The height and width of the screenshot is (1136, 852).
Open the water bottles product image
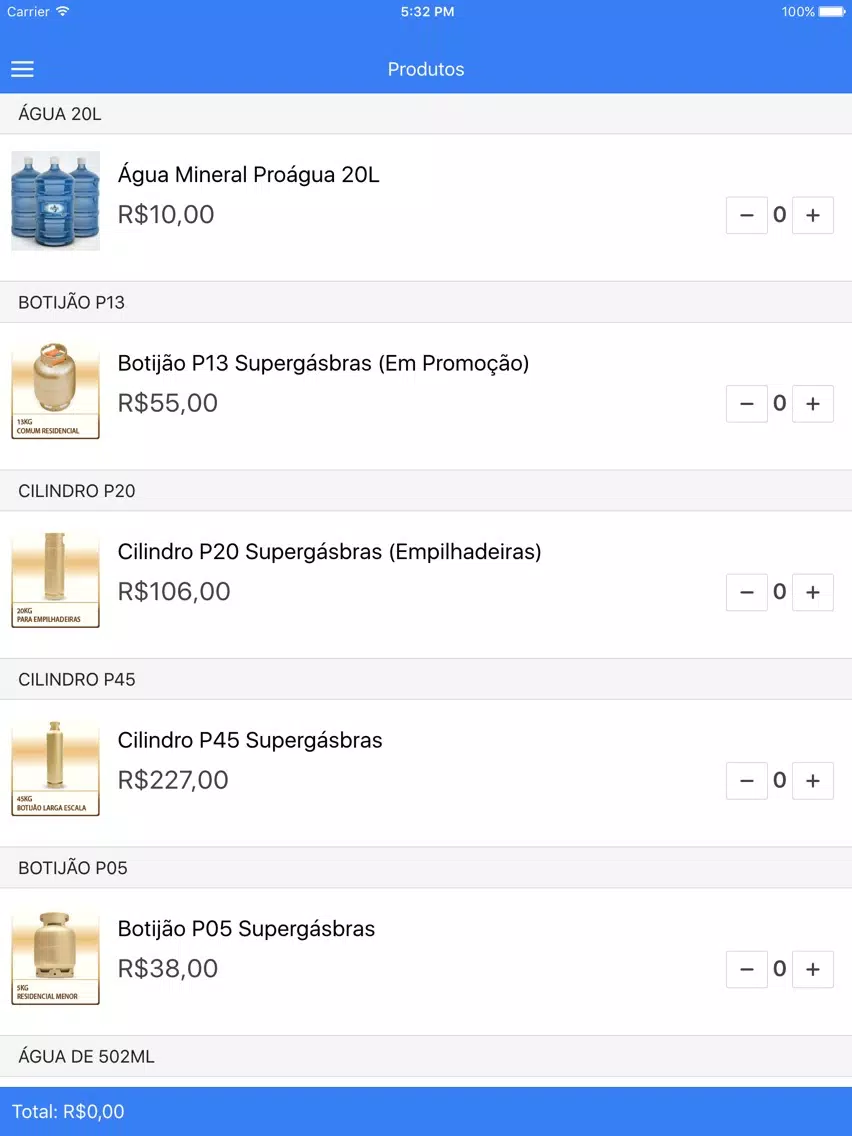pyautogui.click(x=55, y=201)
